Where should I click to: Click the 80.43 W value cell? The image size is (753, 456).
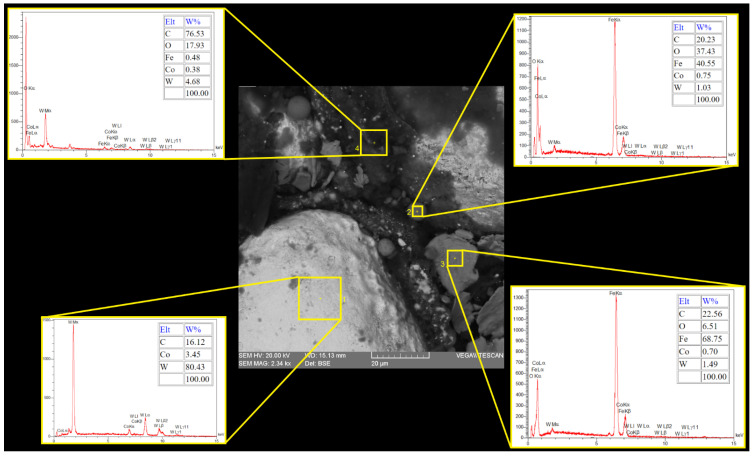coord(197,367)
